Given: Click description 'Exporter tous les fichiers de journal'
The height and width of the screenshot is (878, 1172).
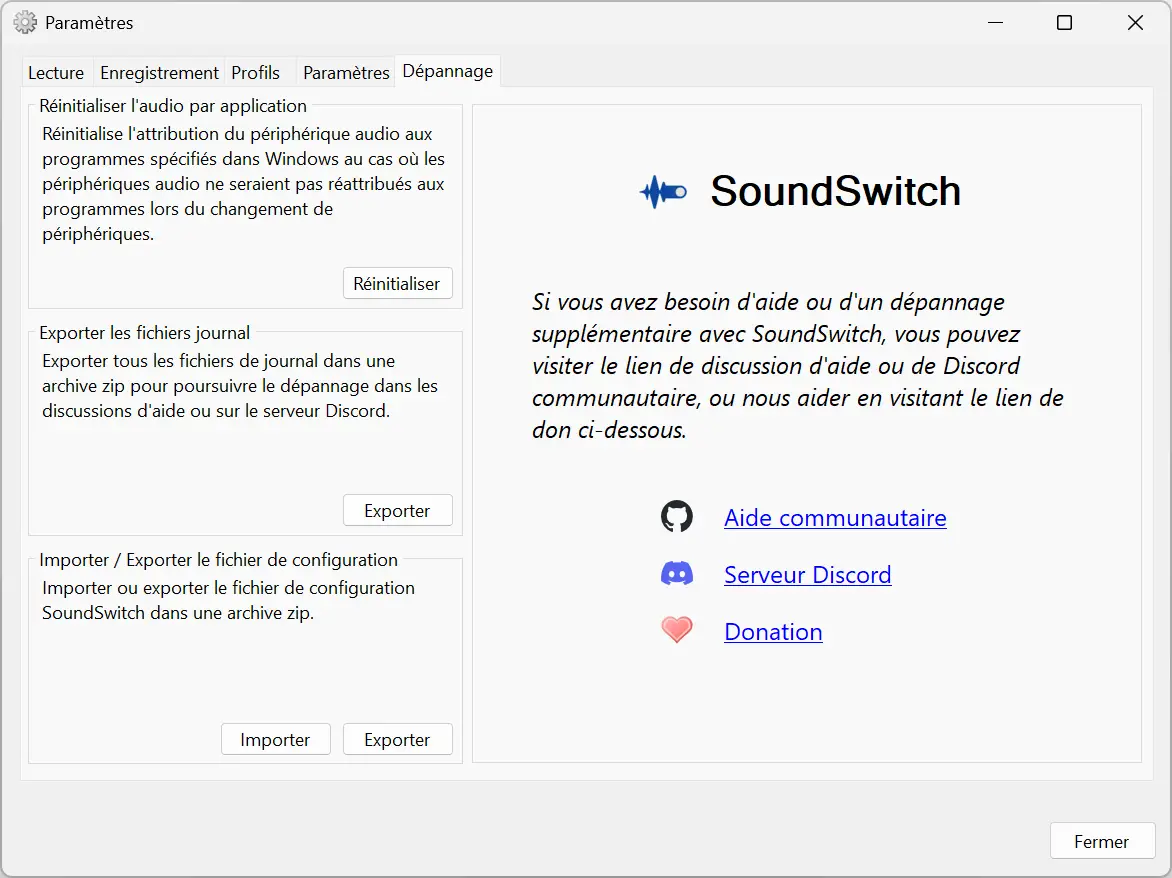Looking at the screenshot, I should pyautogui.click(x=240, y=386).
